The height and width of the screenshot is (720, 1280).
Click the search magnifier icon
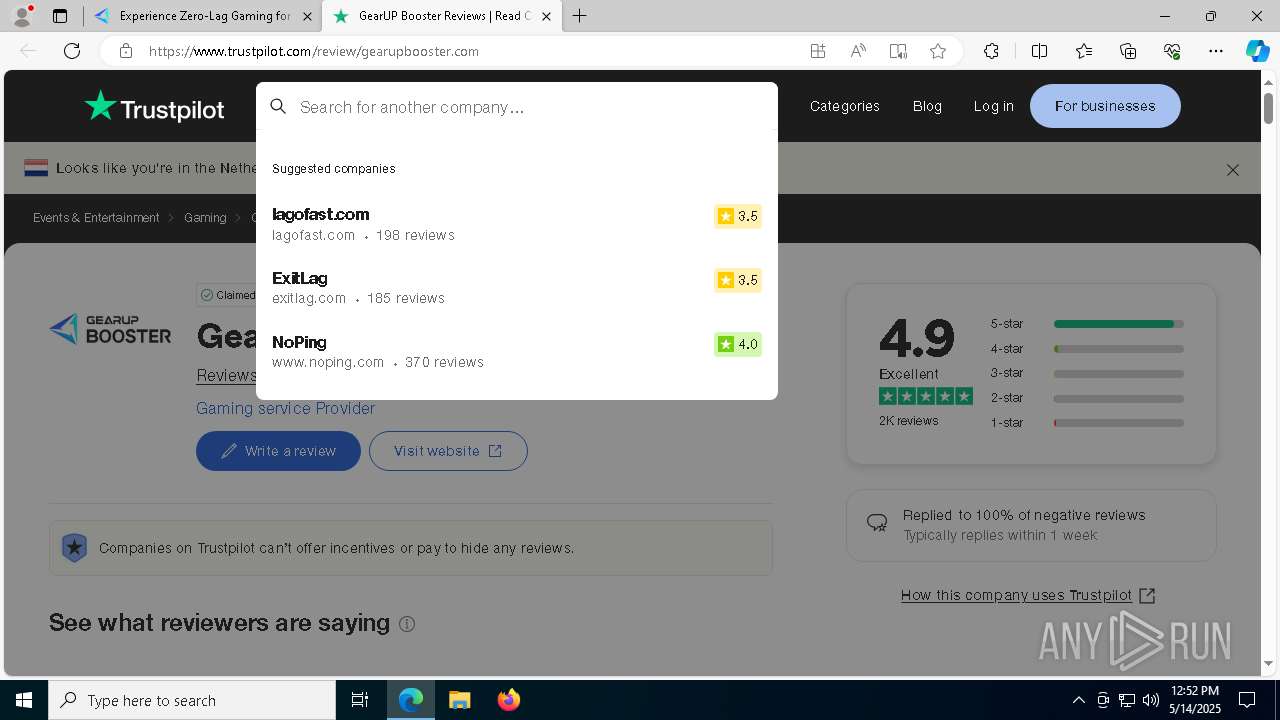pos(279,106)
